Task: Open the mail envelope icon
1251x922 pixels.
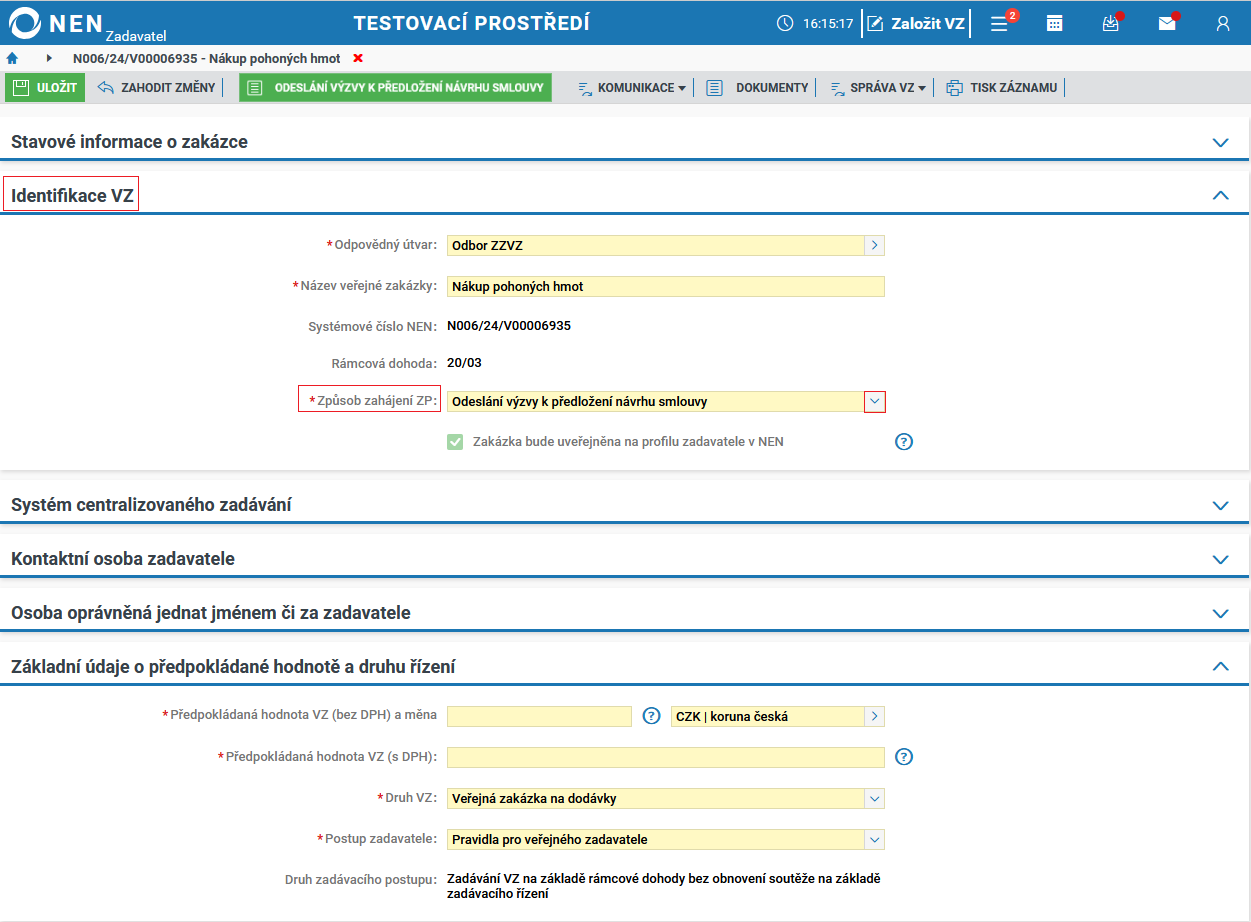Action: pos(1167,23)
